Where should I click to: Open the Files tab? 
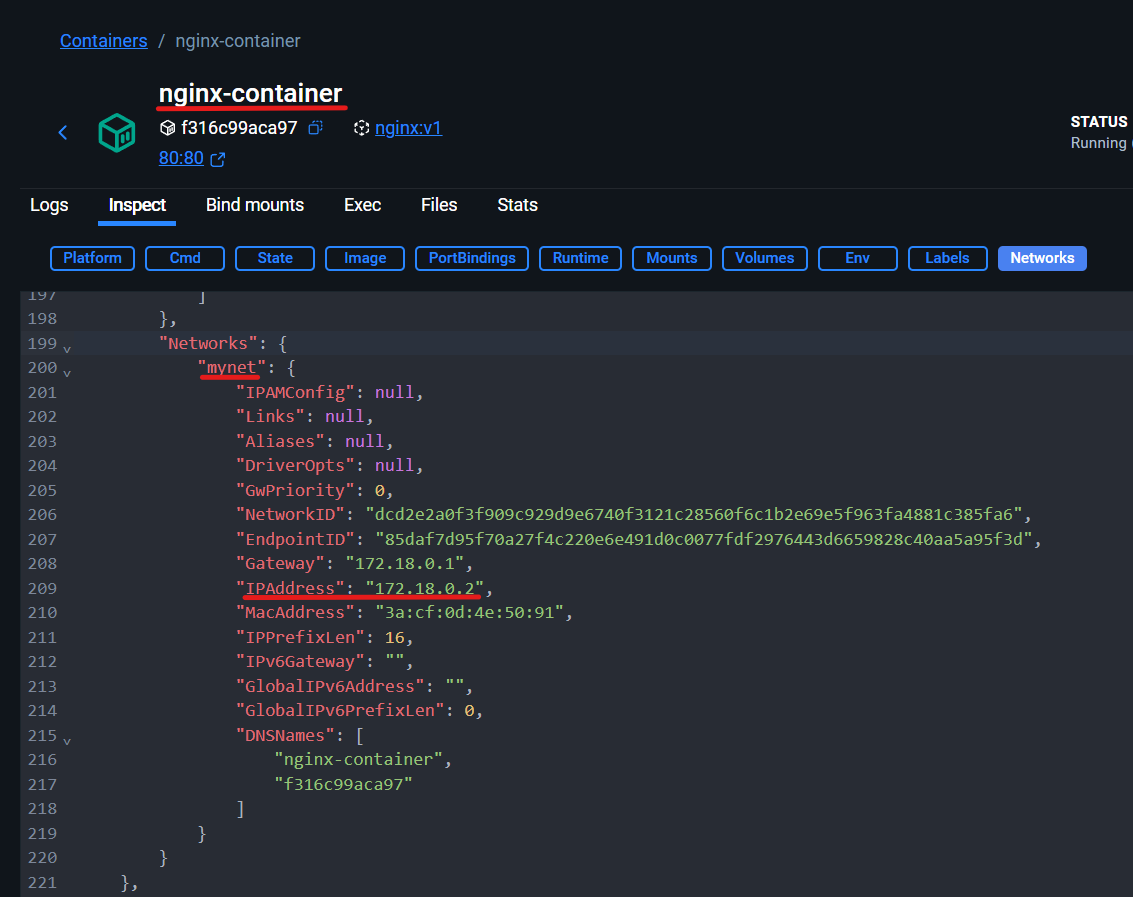pos(439,205)
